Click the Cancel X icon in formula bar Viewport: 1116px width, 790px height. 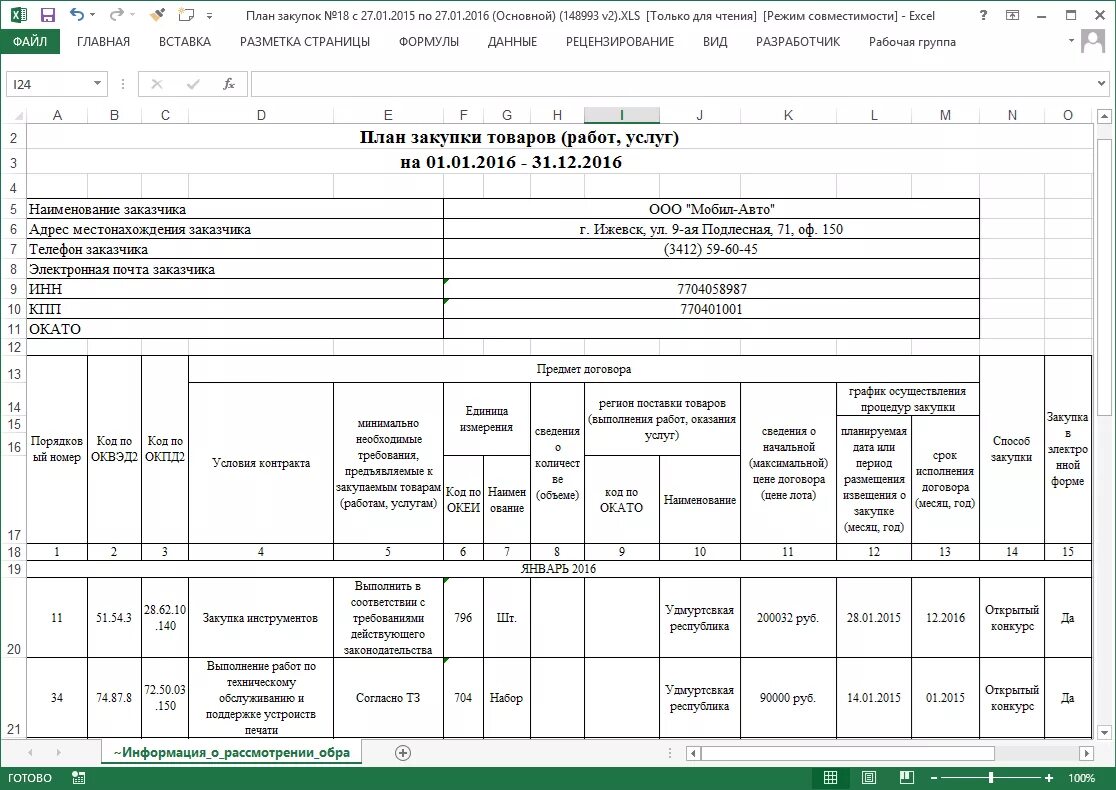click(x=157, y=84)
